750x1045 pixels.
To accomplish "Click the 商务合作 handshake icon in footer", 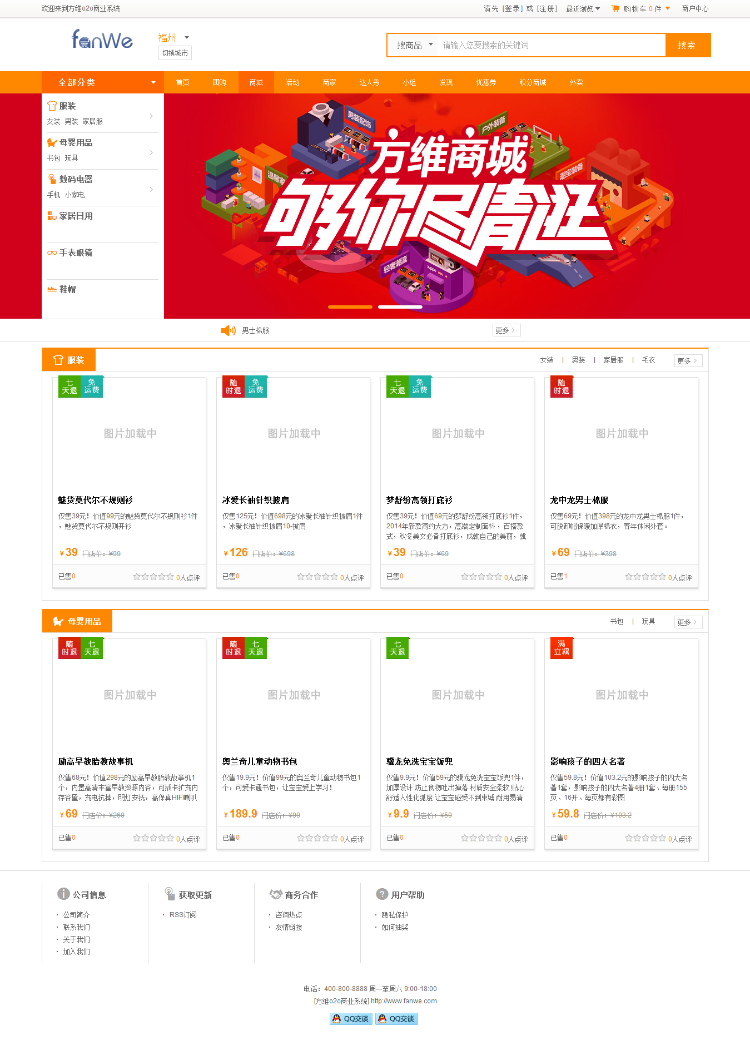I will coord(275,894).
